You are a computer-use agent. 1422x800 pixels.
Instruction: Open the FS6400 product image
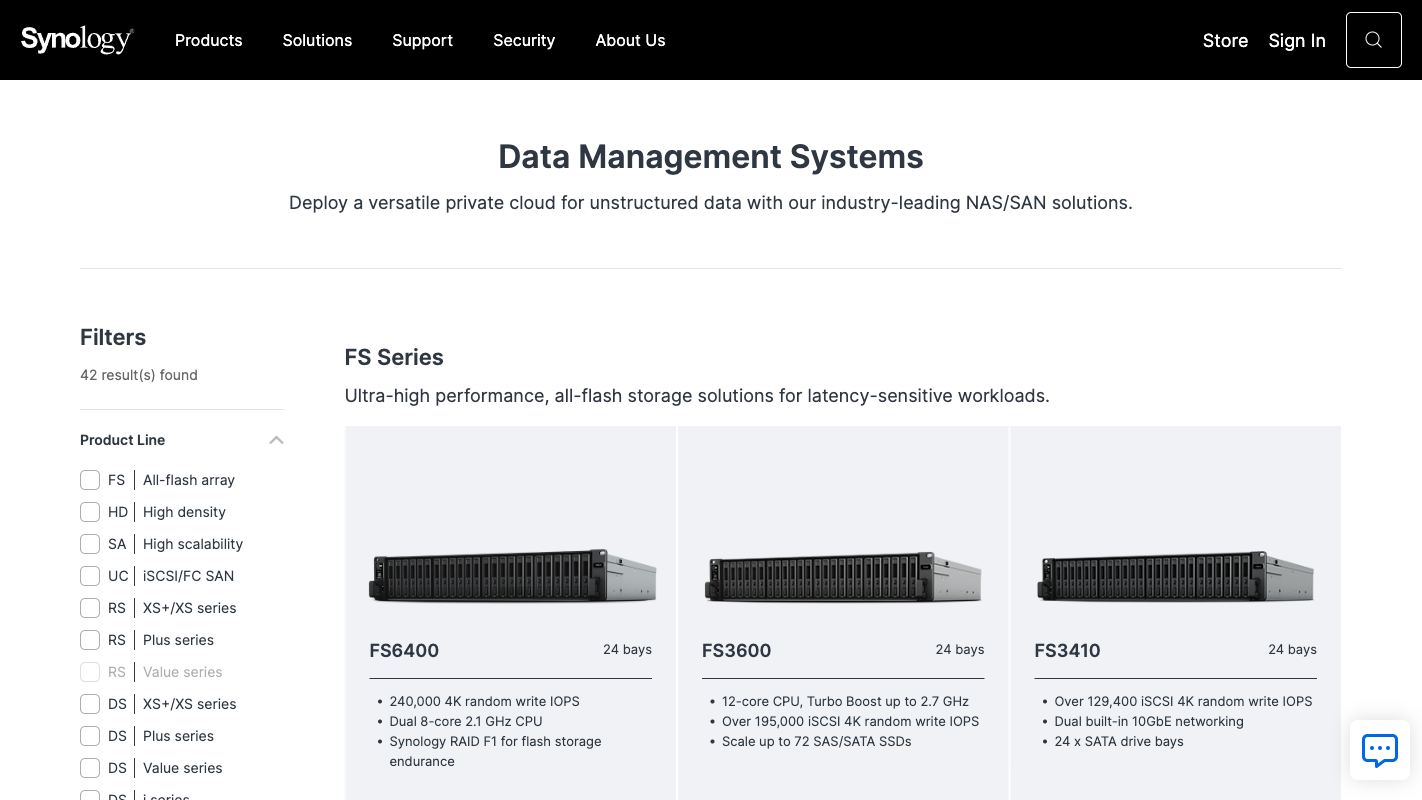(x=511, y=575)
